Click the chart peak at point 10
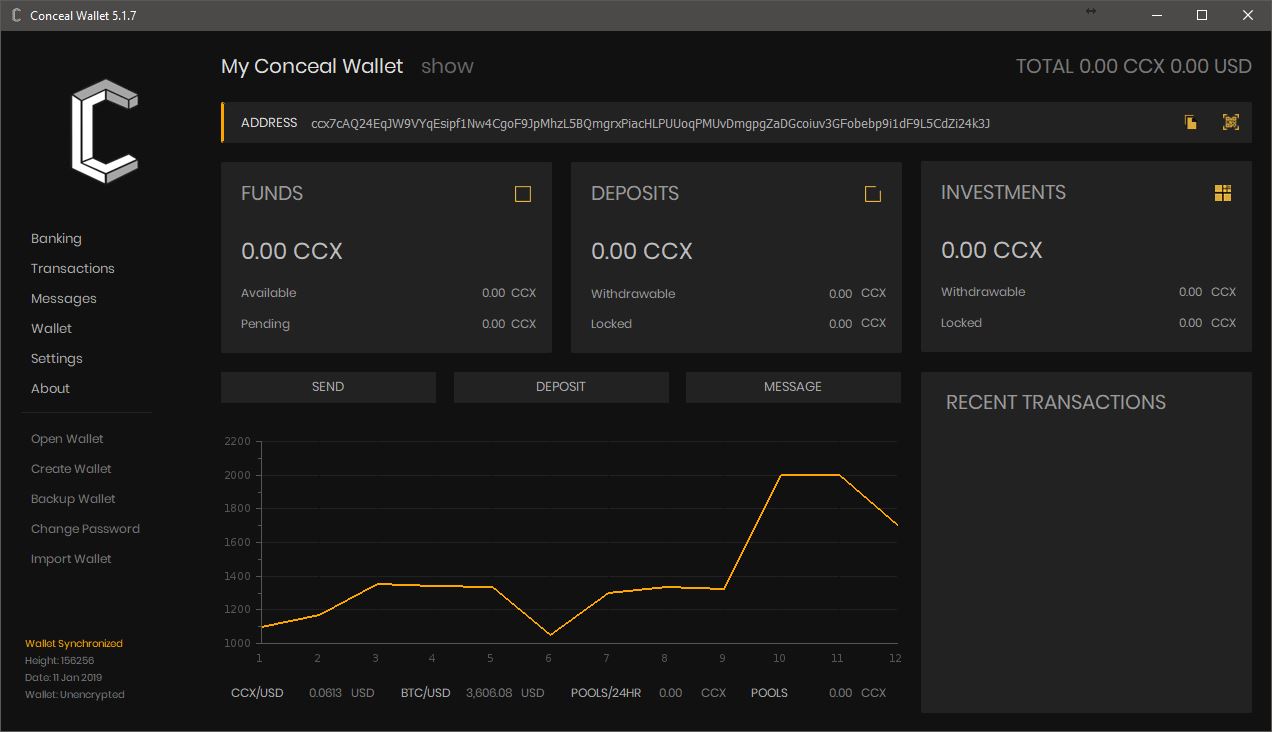 coord(780,475)
